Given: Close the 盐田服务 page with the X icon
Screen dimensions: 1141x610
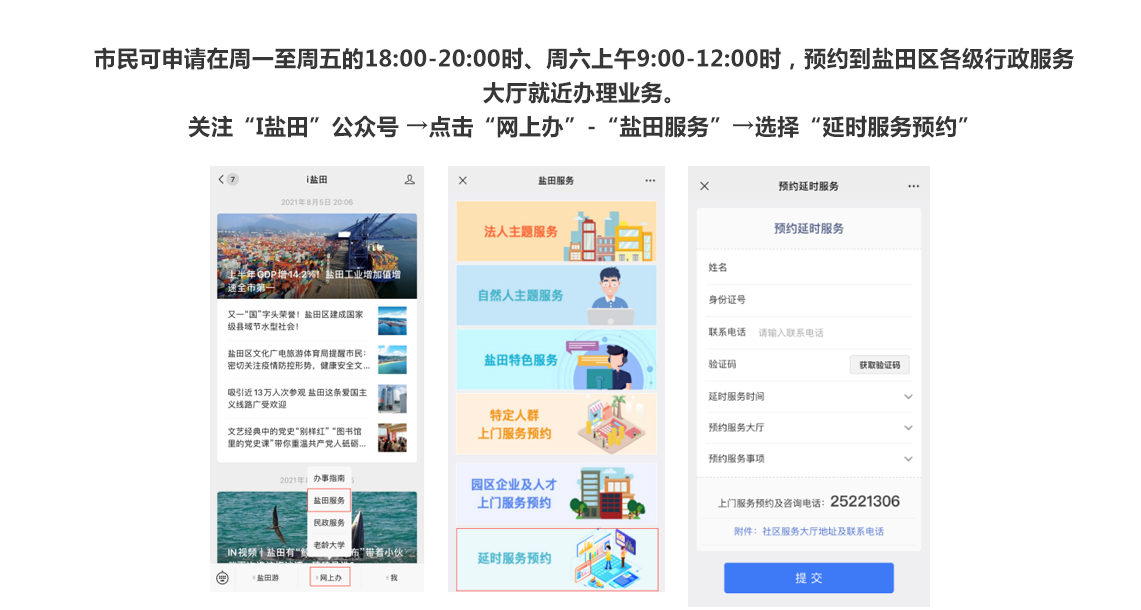Looking at the screenshot, I should [x=463, y=181].
